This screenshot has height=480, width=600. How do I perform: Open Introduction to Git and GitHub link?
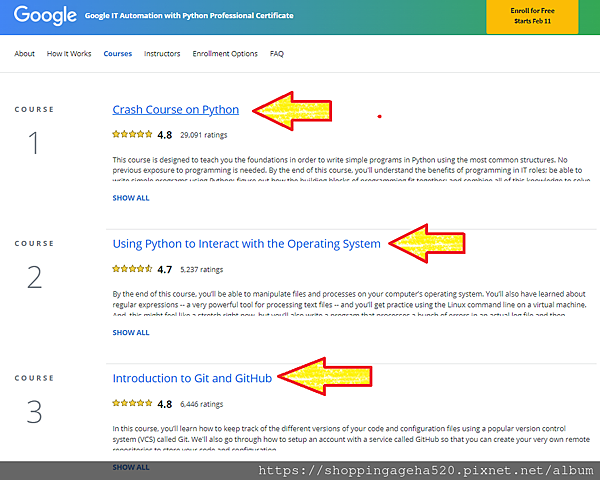point(192,378)
